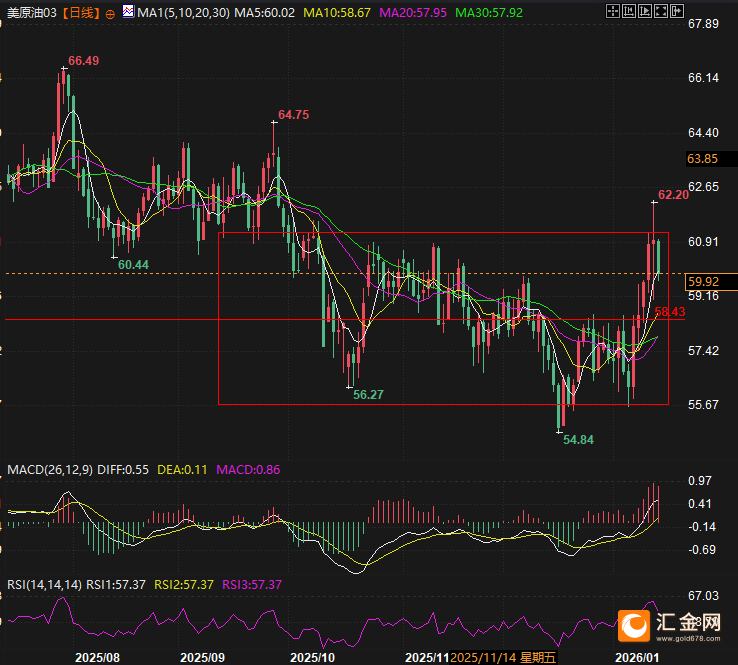Click the 2025/08 date label
The image size is (738, 665).
[97, 658]
